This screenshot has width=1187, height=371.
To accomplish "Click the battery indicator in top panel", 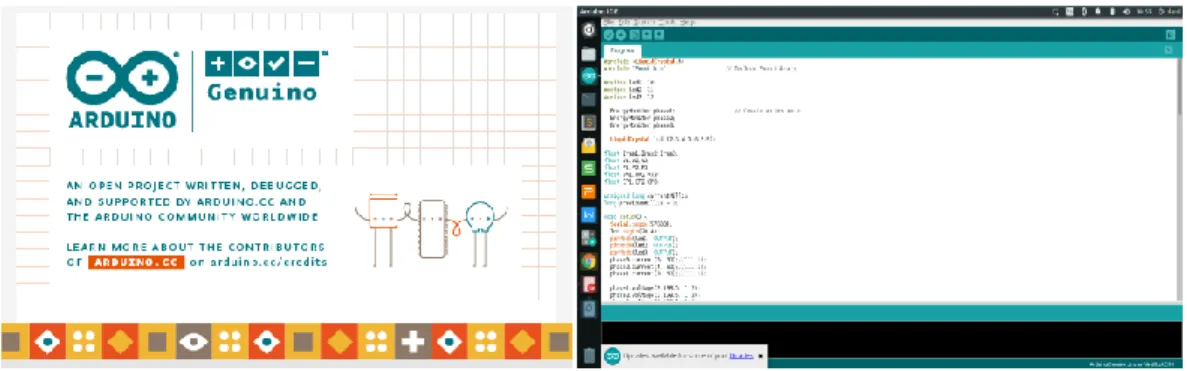I will [x=1114, y=12].
